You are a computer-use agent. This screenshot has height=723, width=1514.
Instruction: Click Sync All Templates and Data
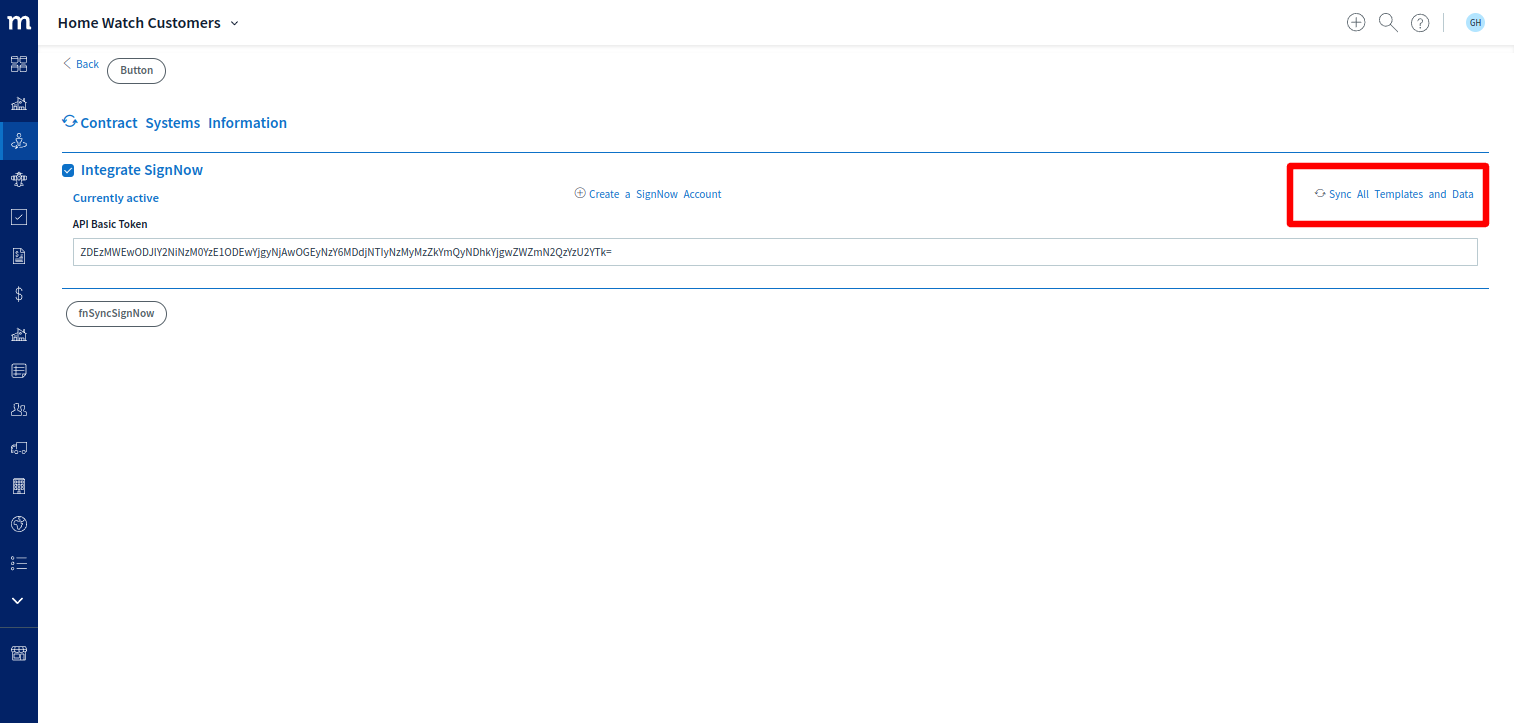(1394, 194)
